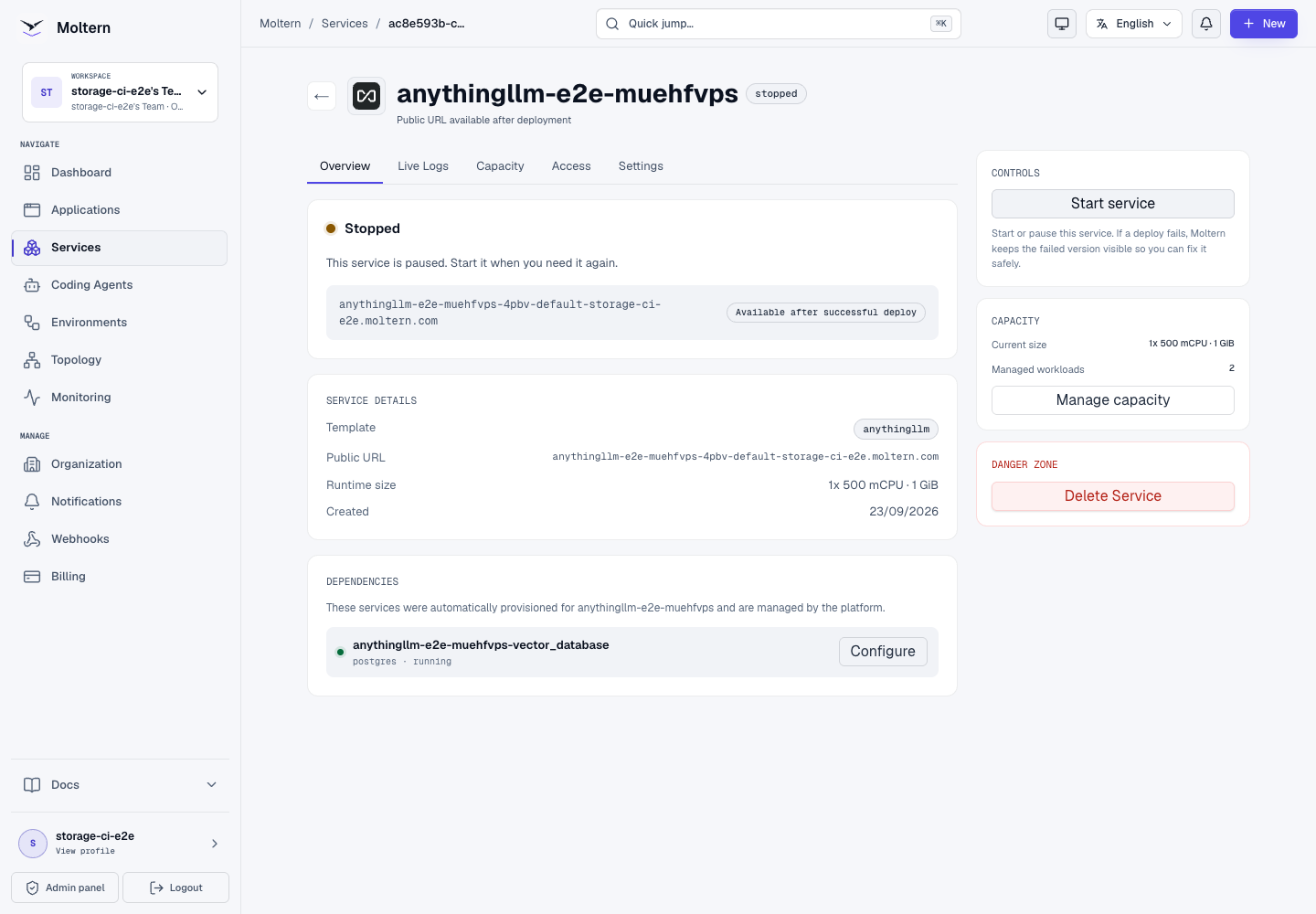
Task: Click the search magnifier icon
Action: (x=612, y=24)
